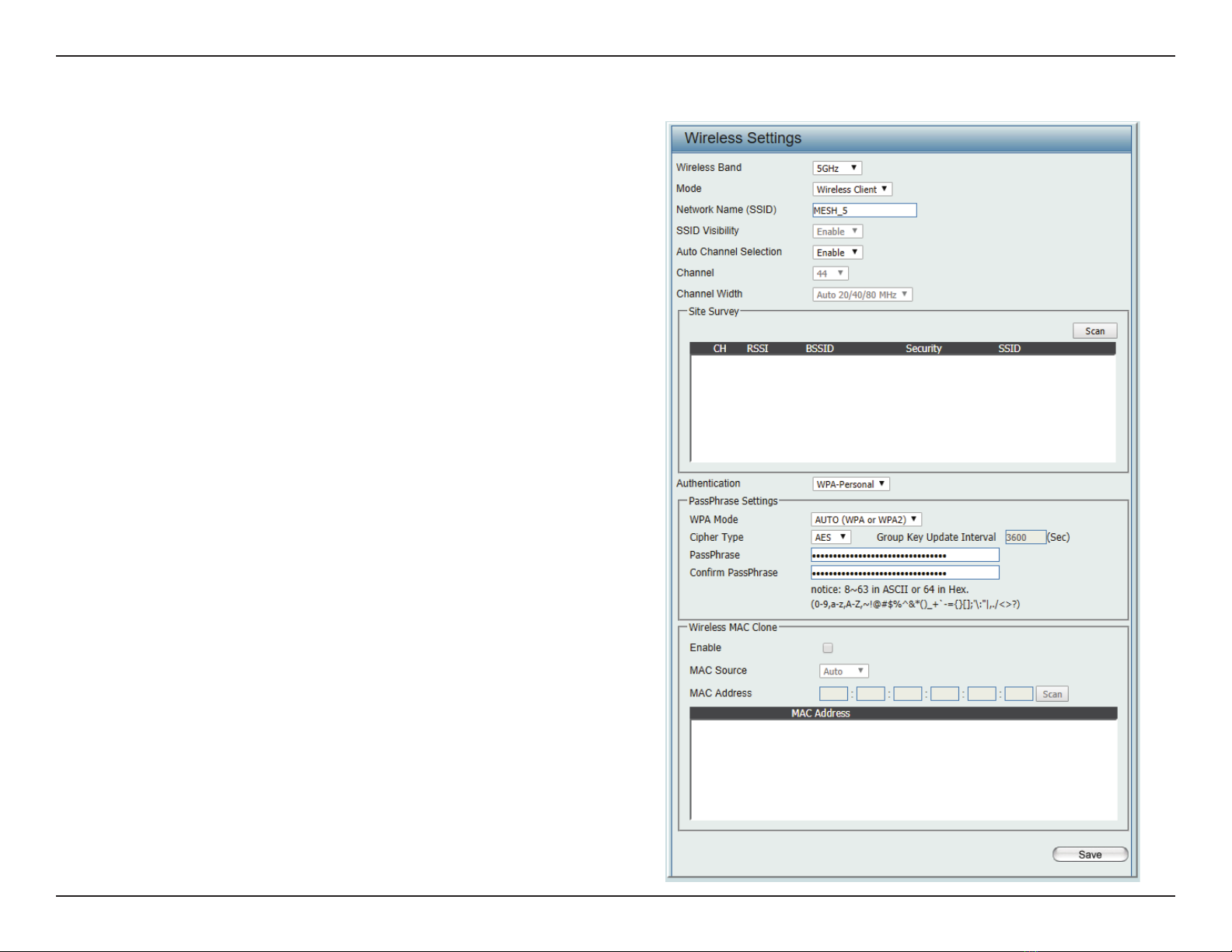Screen dimensions: 1232x952
Task: Open the Channel Width dropdown
Action: 862,295
